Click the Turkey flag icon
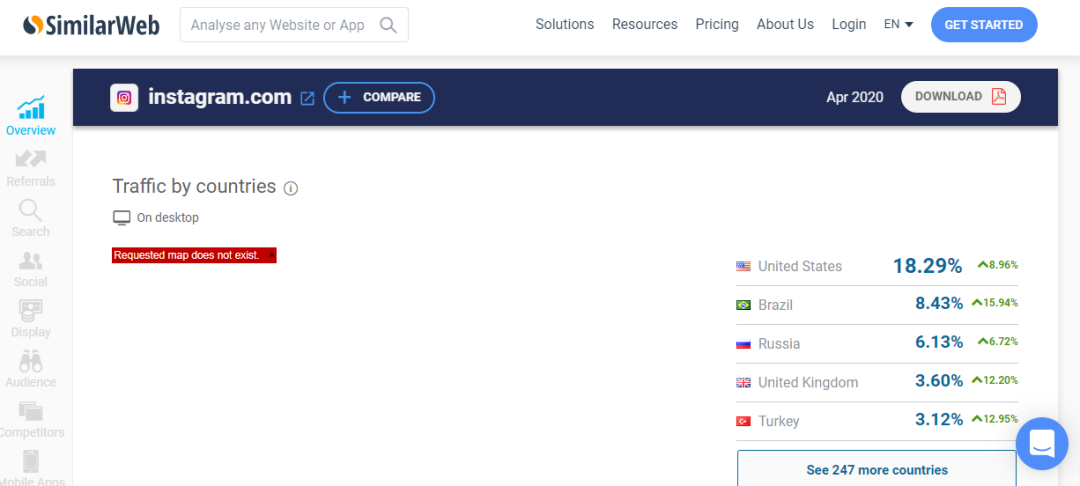The width and height of the screenshot is (1080, 486). (743, 421)
